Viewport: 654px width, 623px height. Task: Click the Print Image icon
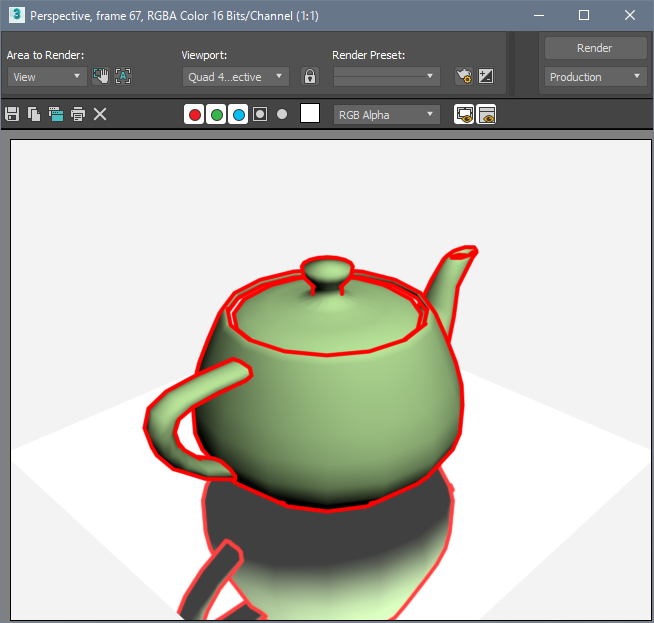pos(77,115)
